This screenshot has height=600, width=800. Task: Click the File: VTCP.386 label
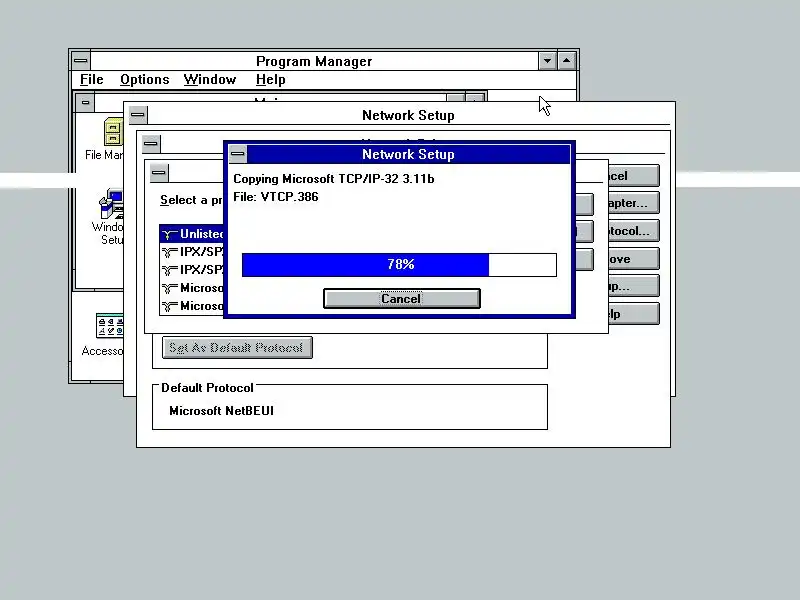pyautogui.click(x=276, y=197)
